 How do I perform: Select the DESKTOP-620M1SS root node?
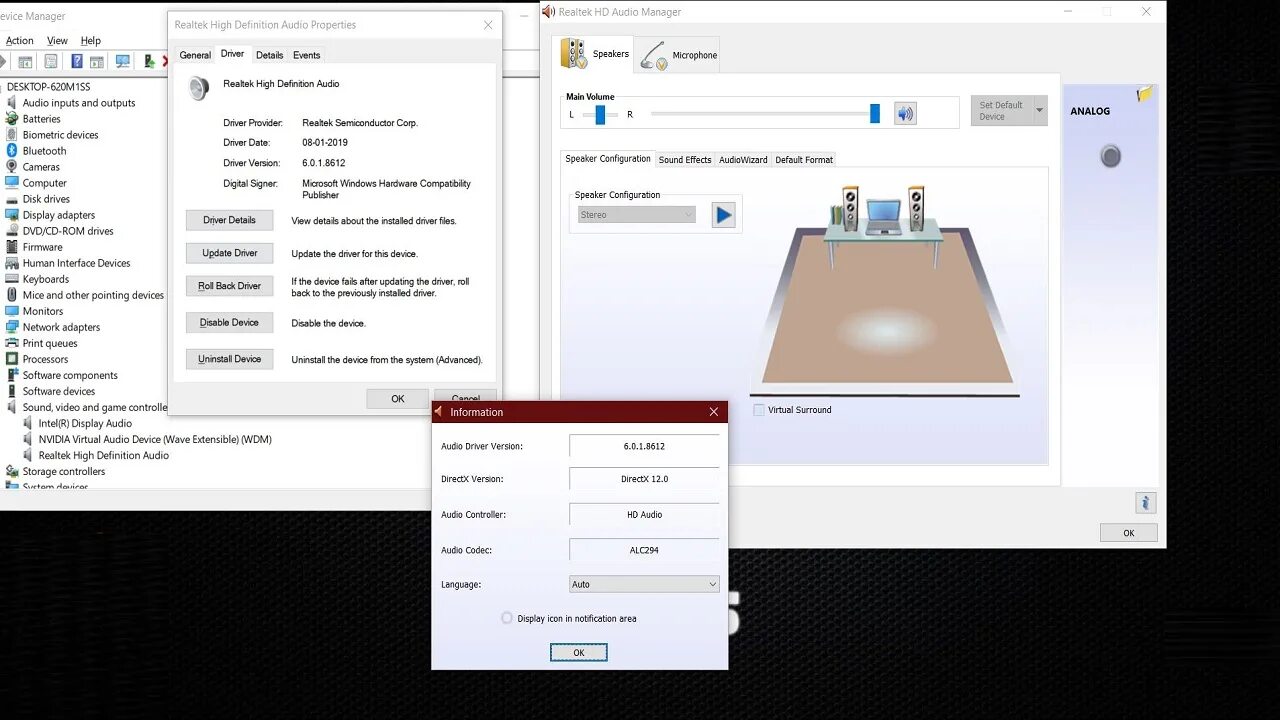coord(48,87)
